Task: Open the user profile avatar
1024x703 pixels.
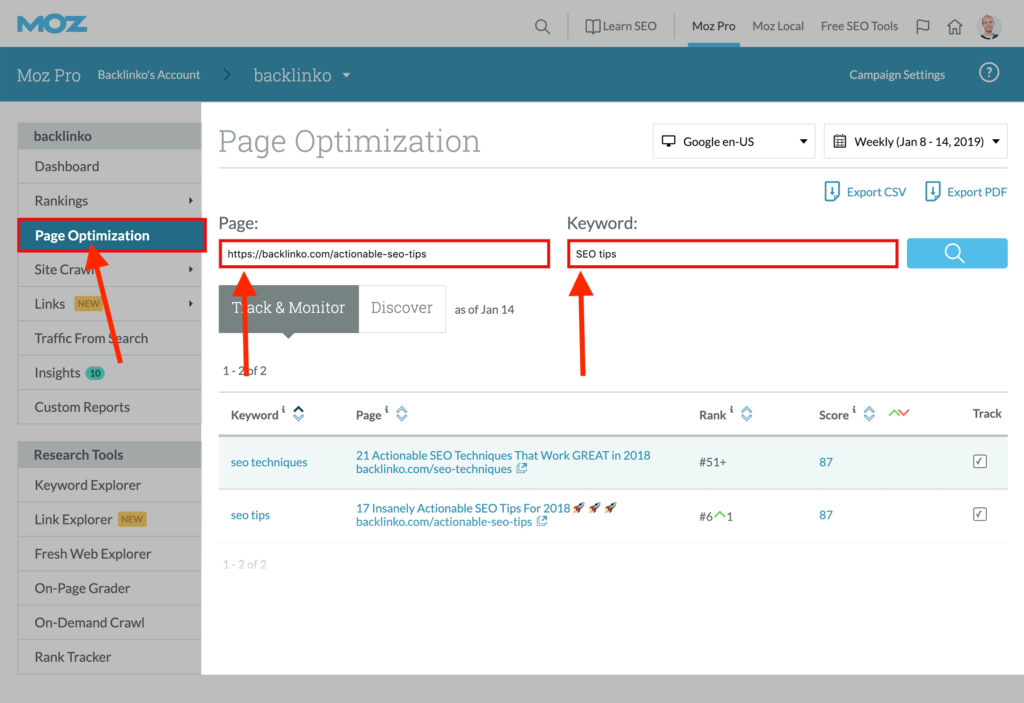Action: (989, 27)
